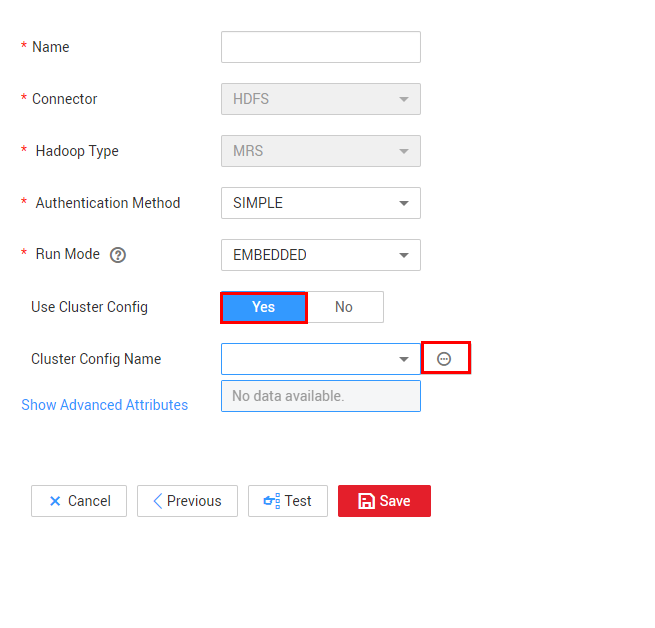The image size is (655, 628).
Task: Select Yes for Use Cluster Config
Action: (264, 307)
